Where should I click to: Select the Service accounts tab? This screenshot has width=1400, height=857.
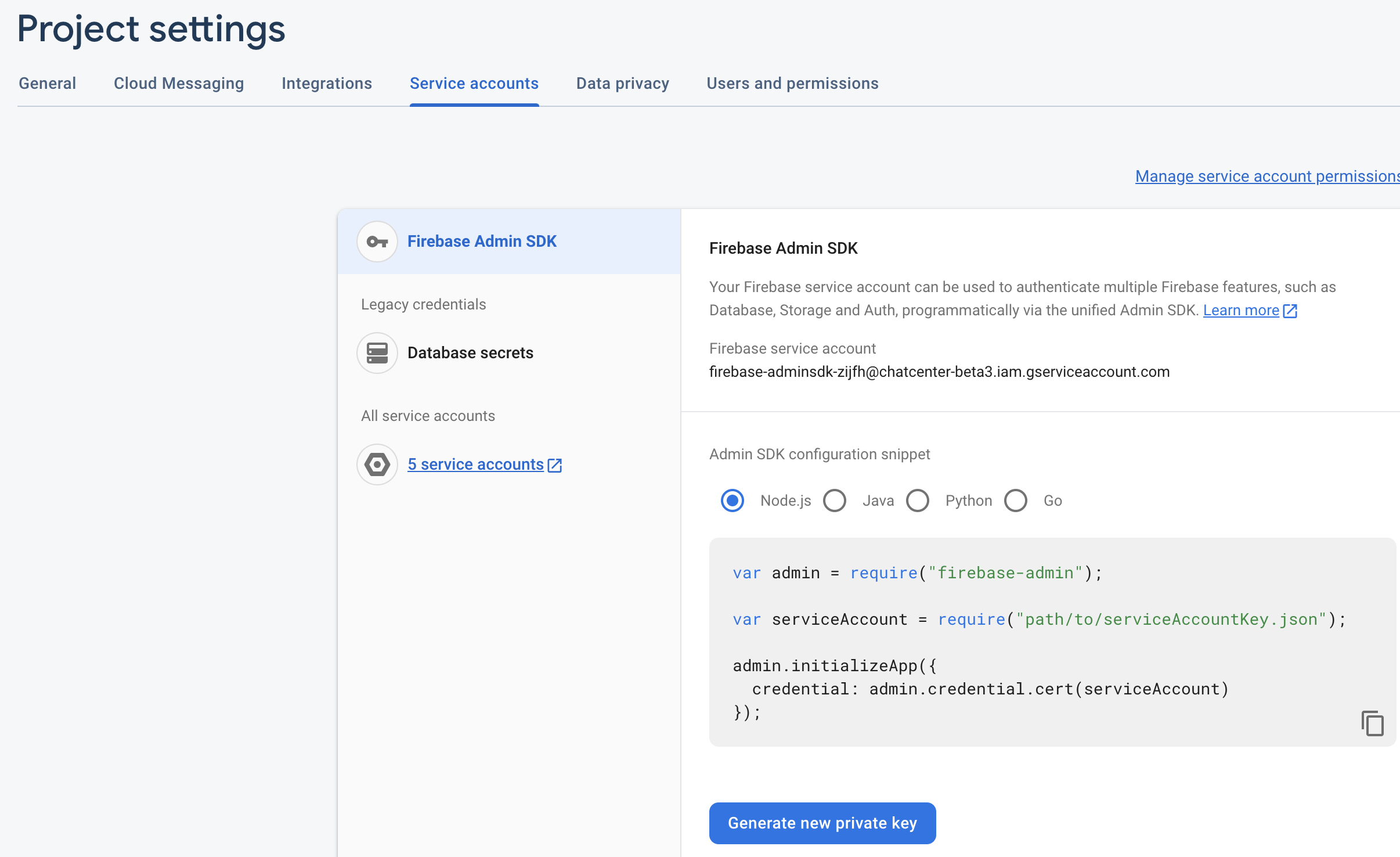coord(474,84)
